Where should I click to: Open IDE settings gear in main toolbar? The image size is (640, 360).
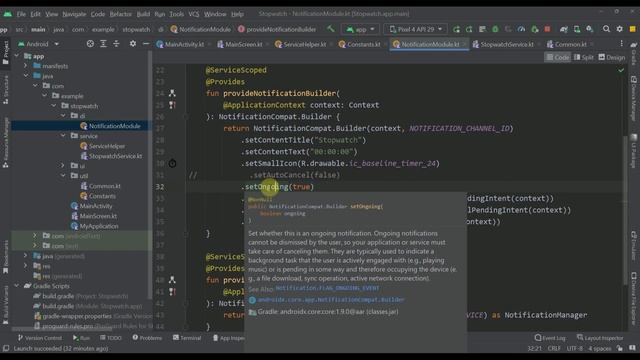pyautogui.click(x=620, y=29)
